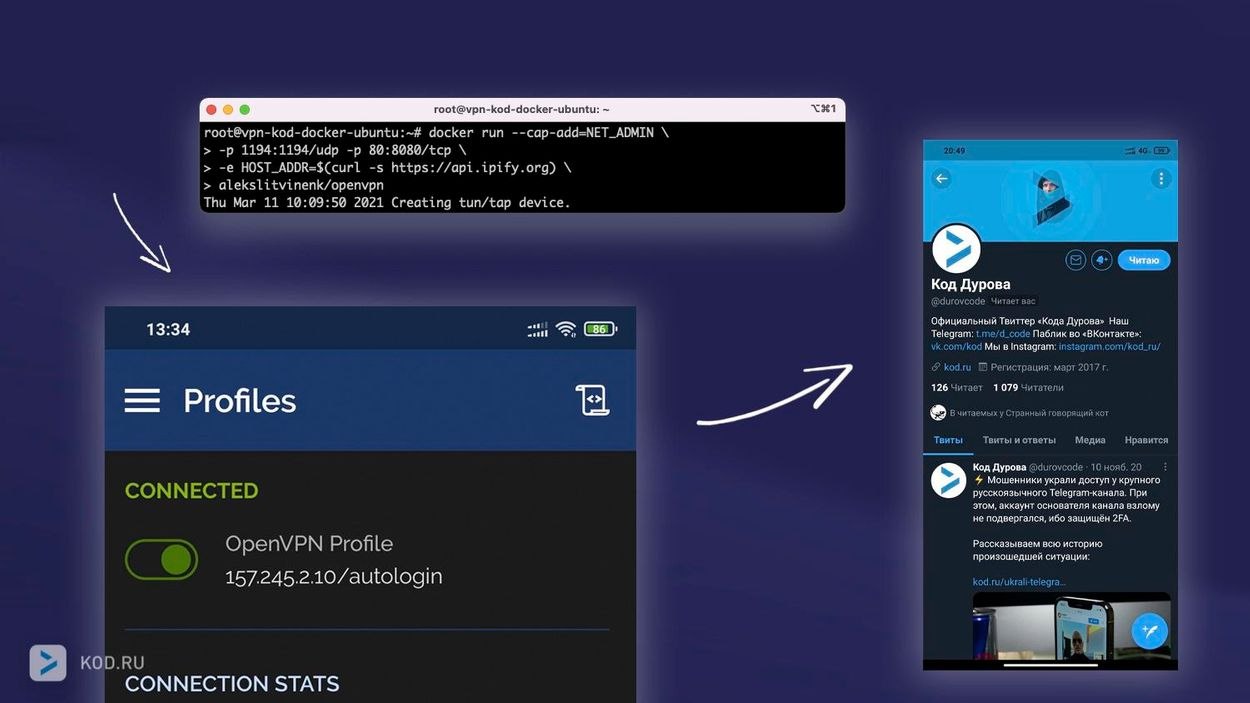Tap the import profile script icon
The width and height of the screenshot is (1250, 703).
[592, 400]
